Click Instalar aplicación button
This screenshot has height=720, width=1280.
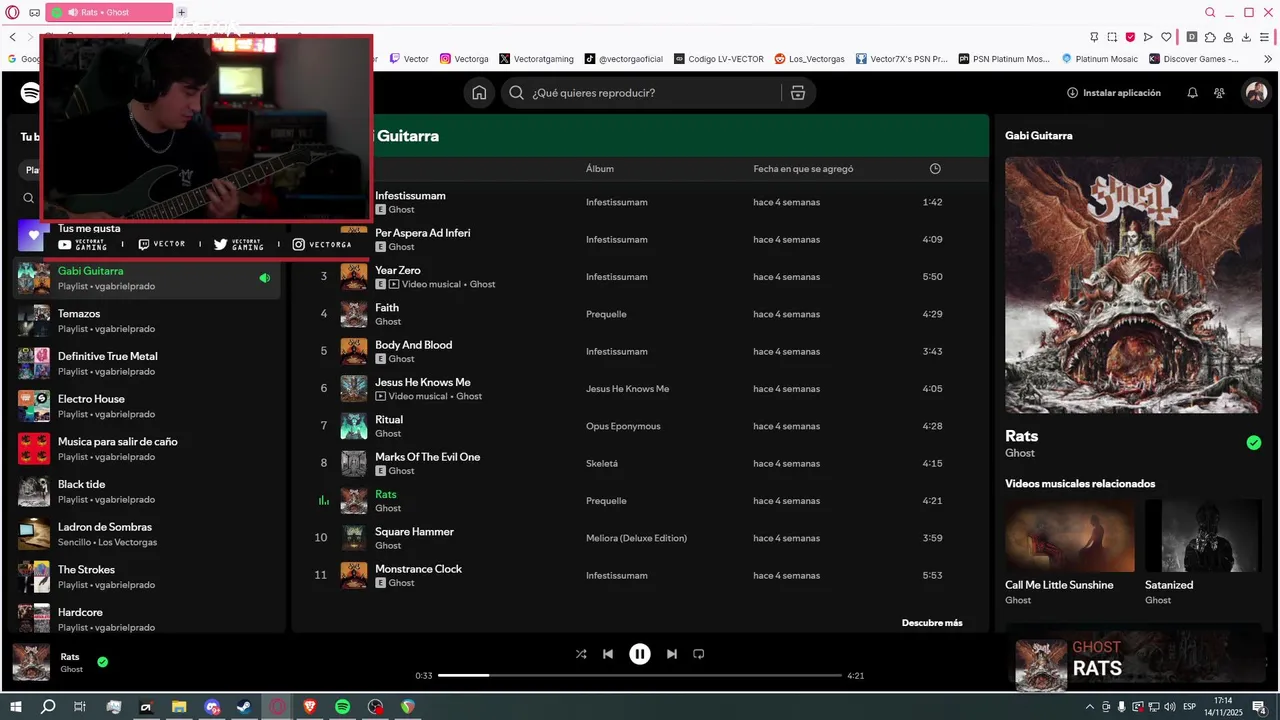1114,93
